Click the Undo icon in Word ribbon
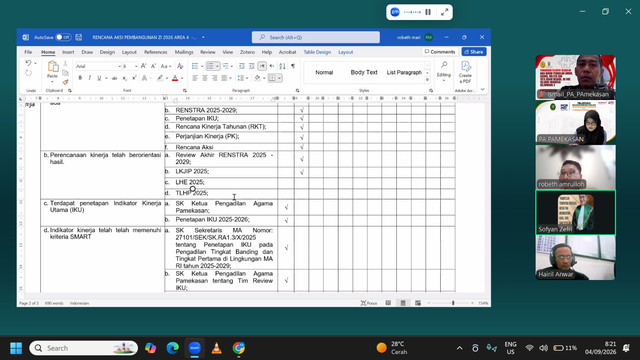The height and width of the screenshot is (360, 640). (28, 63)
